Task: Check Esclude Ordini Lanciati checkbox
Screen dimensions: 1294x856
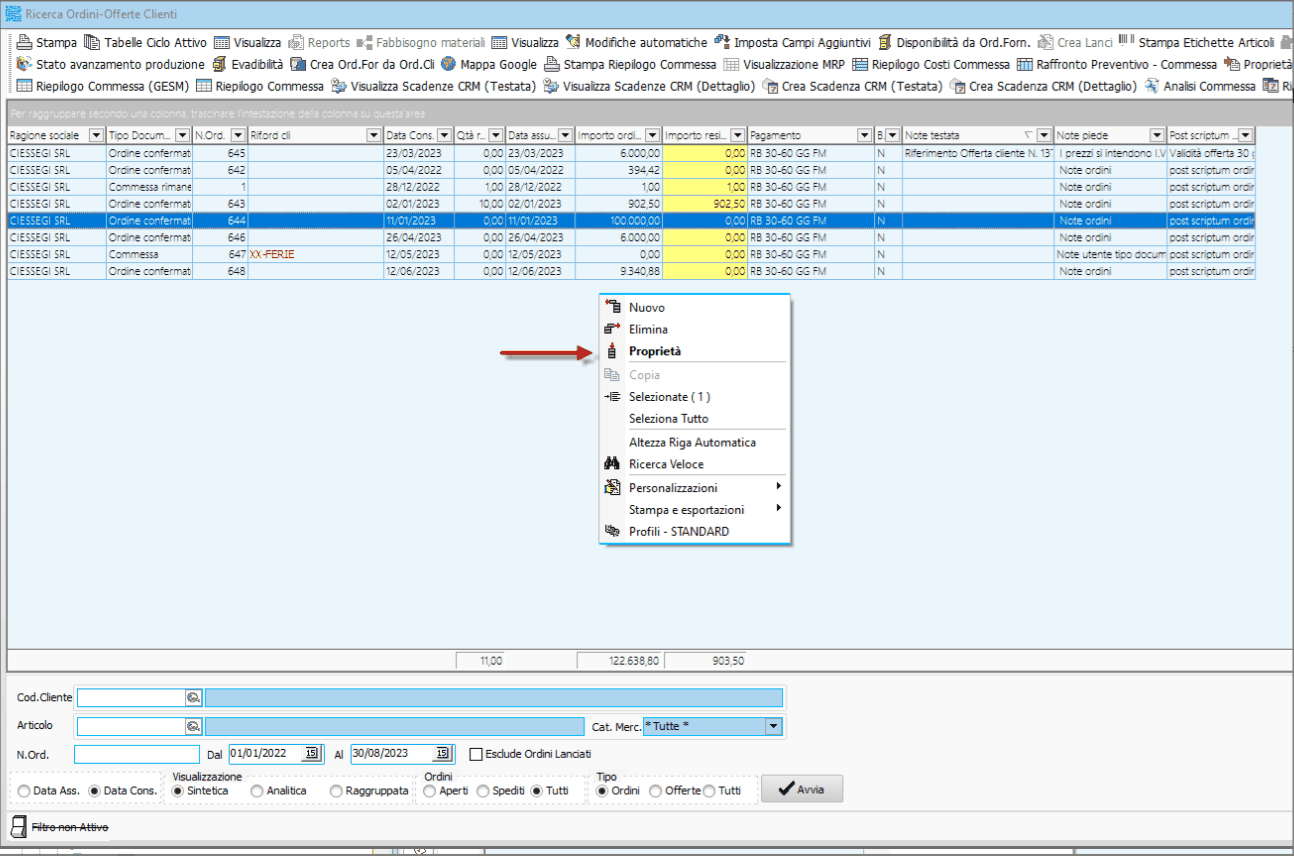Action: [x=476, y=754]
